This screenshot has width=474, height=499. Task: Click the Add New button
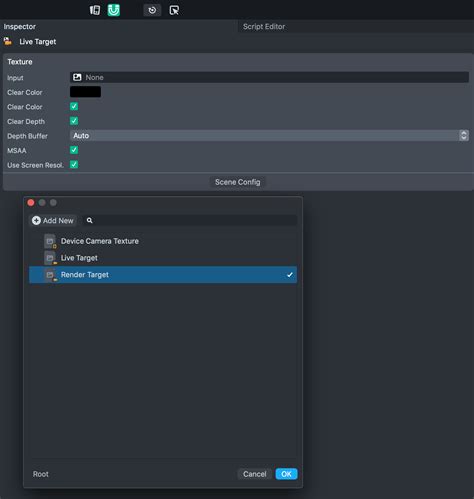(x=53, y=220)
